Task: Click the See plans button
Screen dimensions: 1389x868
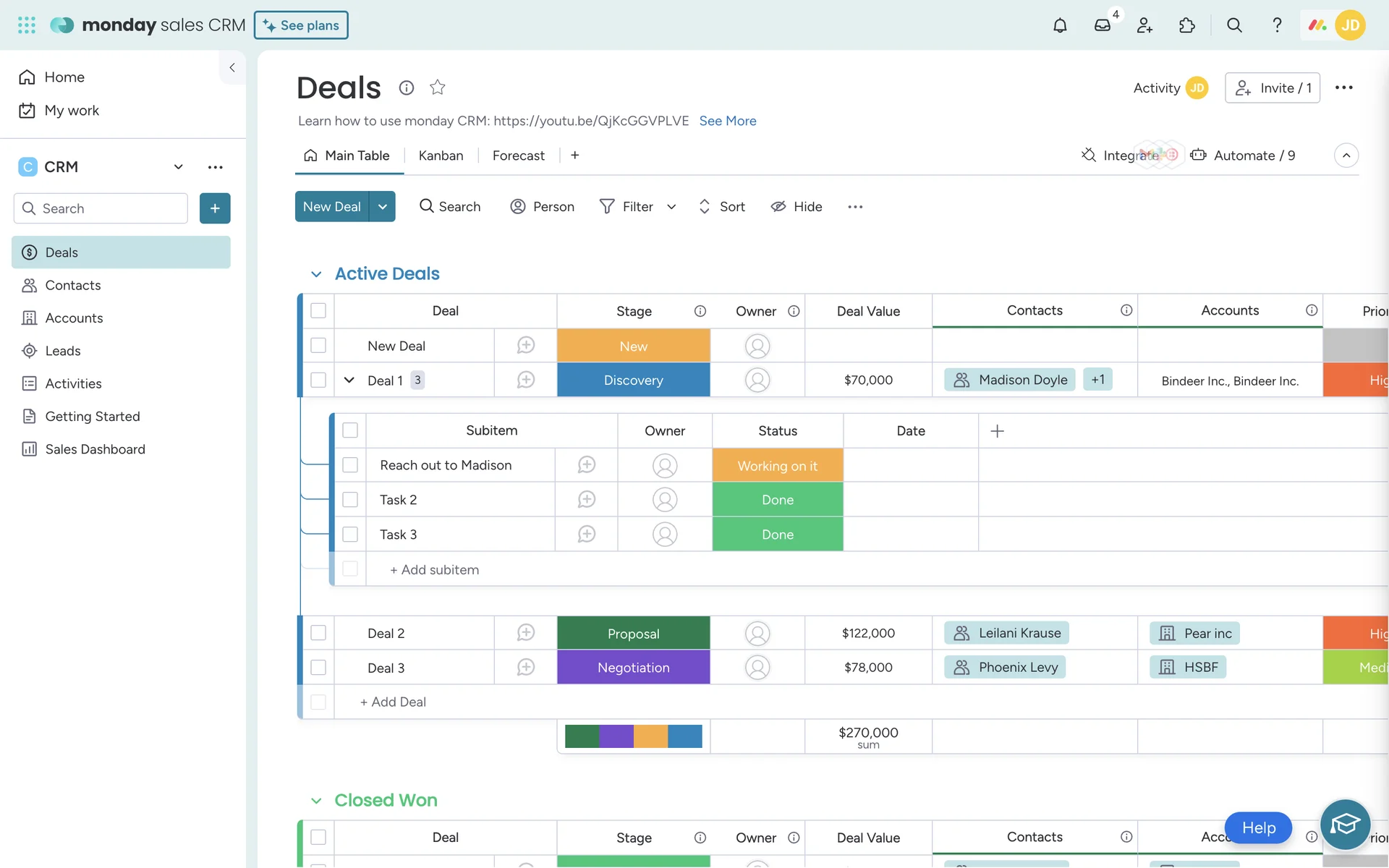Action: click(x=301, y=25)
